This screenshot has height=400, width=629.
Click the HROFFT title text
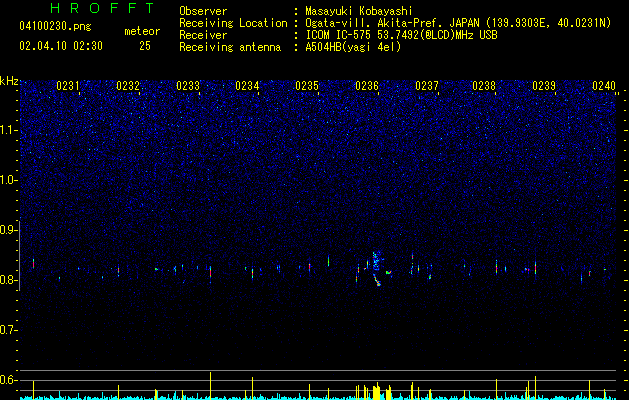click(103, 8)
